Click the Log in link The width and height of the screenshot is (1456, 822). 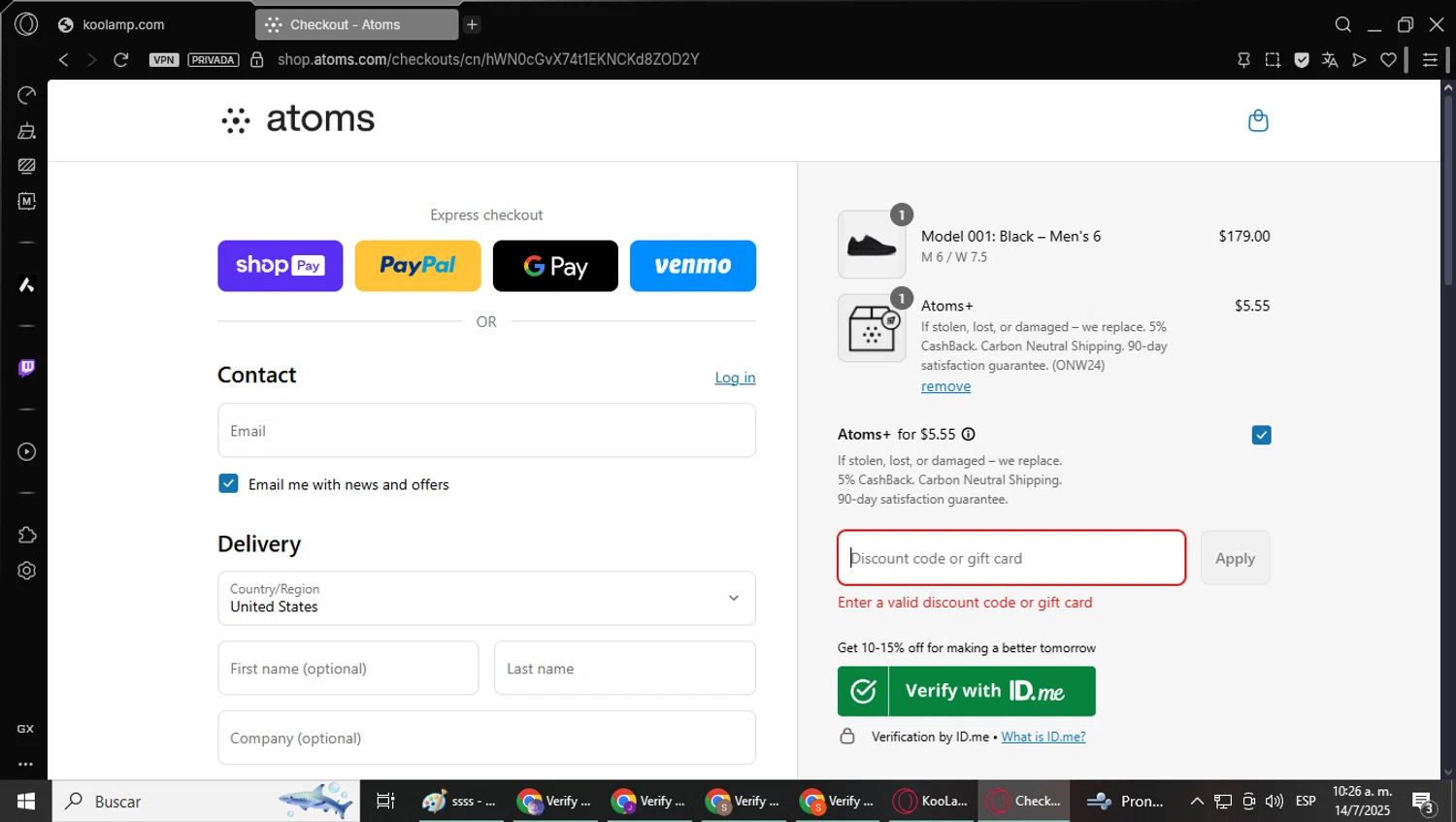tap(735, 378)
